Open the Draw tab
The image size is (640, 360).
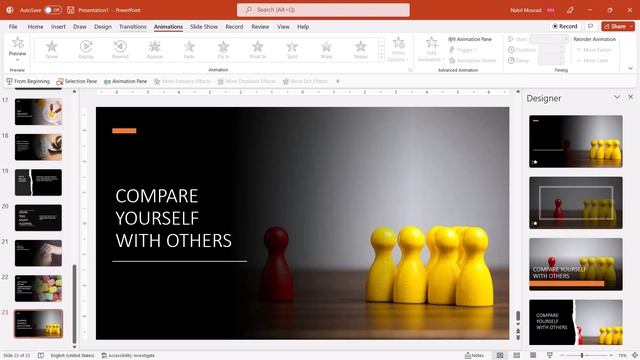tap(80, 27)
